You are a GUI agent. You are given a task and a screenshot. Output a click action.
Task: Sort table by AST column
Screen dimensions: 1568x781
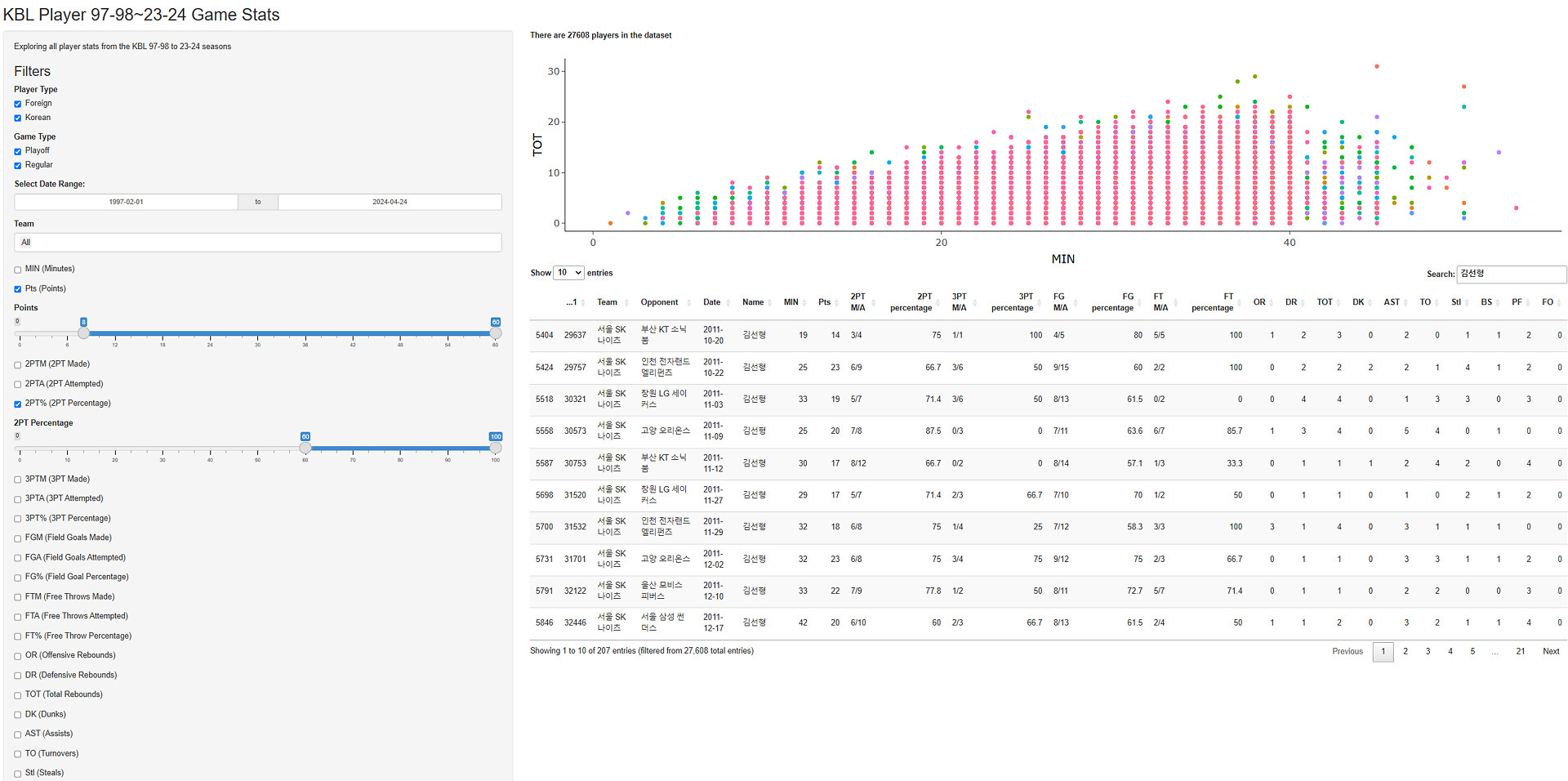(x=1392, y=302)
